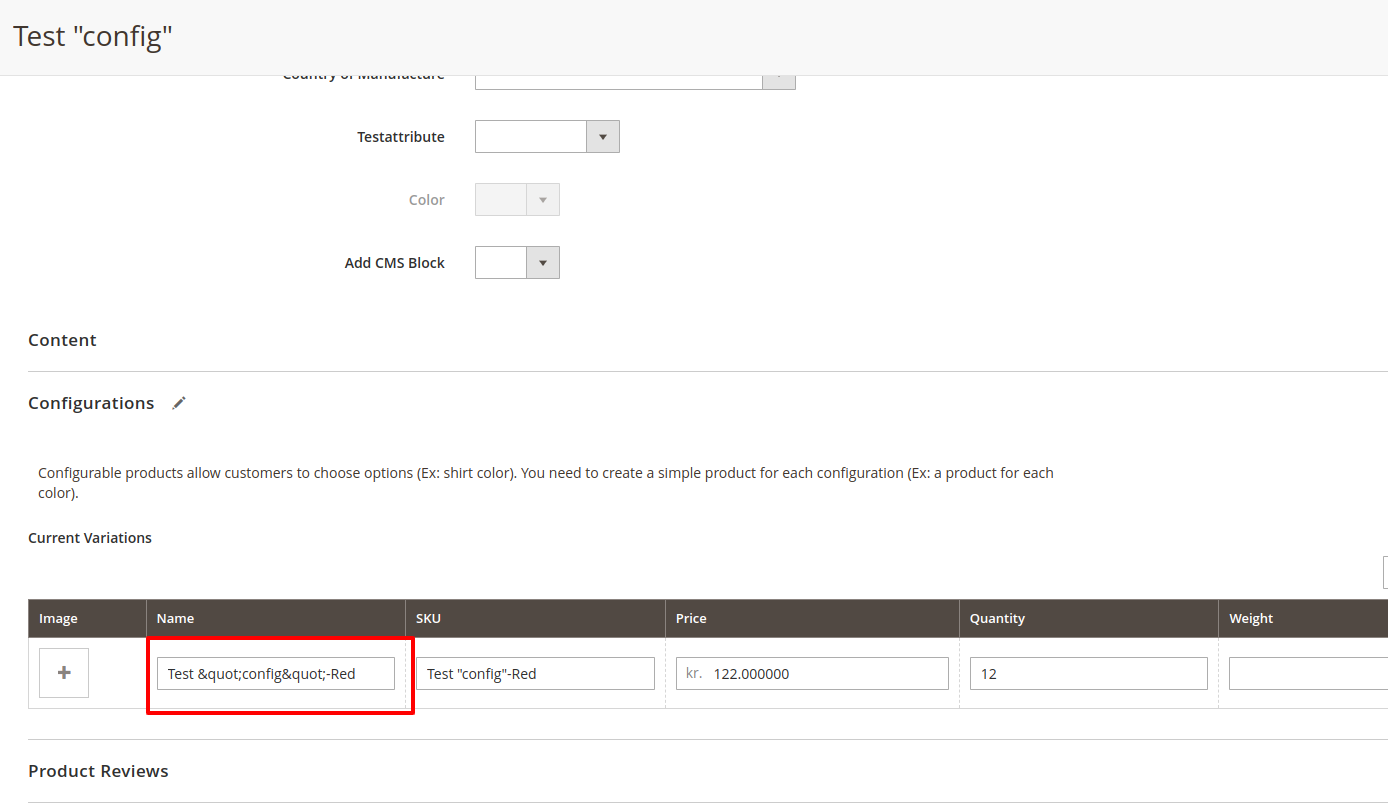The height and width of the screenshot is (808, 1388).
Task: Open the Testattribute selection box
Action: click(530, 136)
